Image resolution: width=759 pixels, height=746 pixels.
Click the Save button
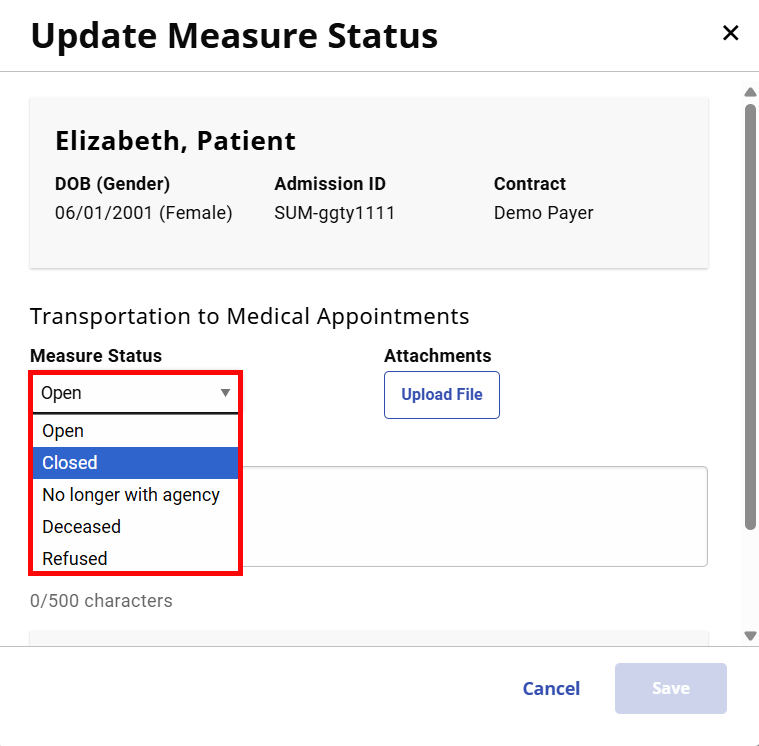670,688
